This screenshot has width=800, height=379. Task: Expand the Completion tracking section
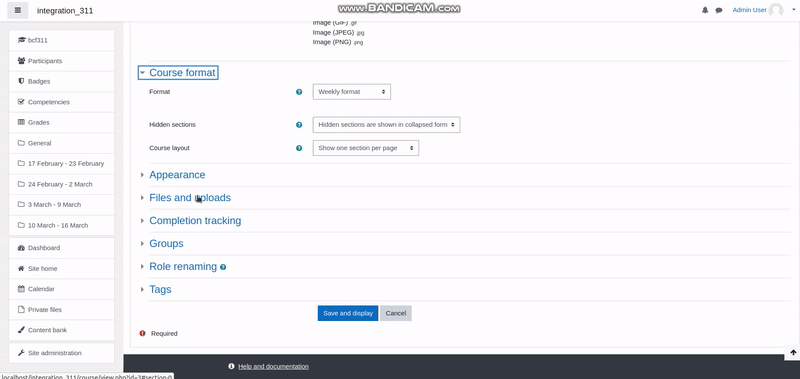point(195,220)
